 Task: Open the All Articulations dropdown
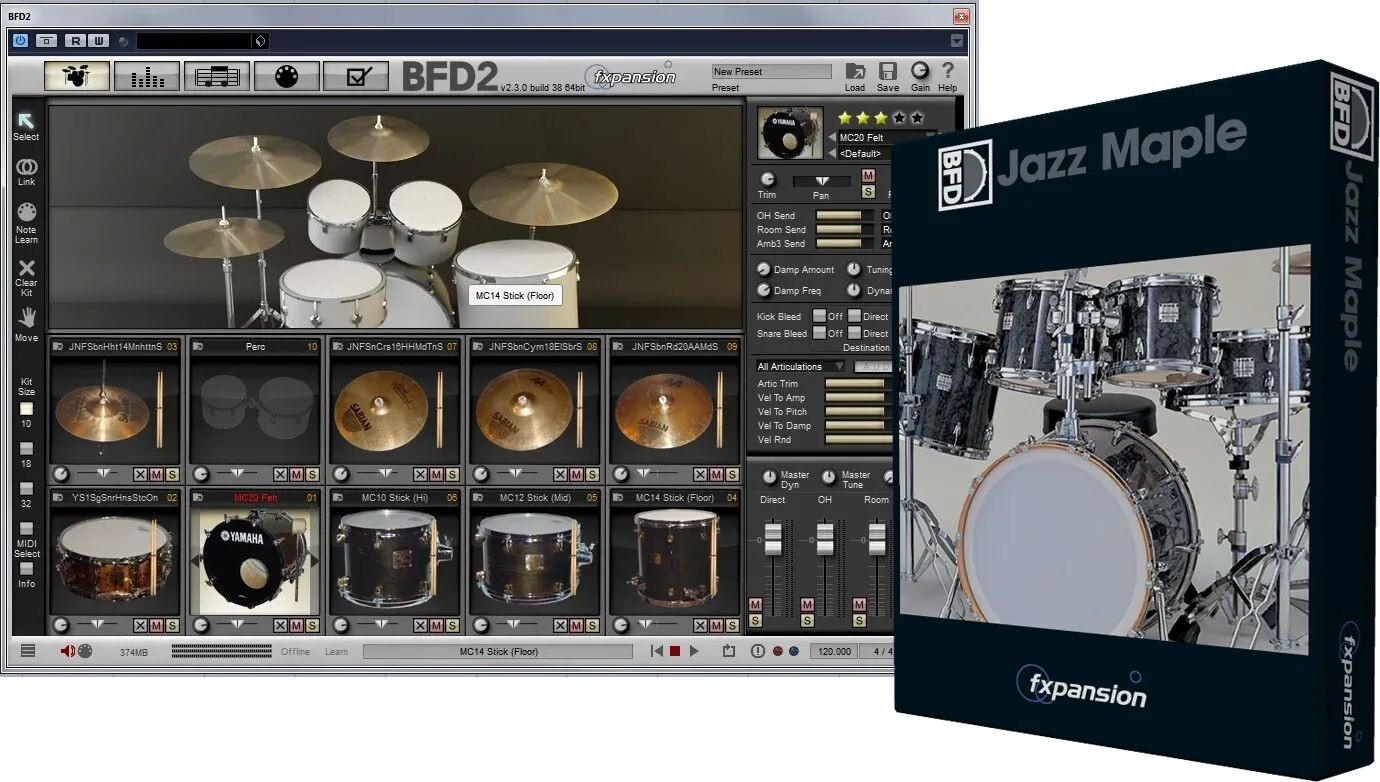pyautogui.click(x=801, y=366)
